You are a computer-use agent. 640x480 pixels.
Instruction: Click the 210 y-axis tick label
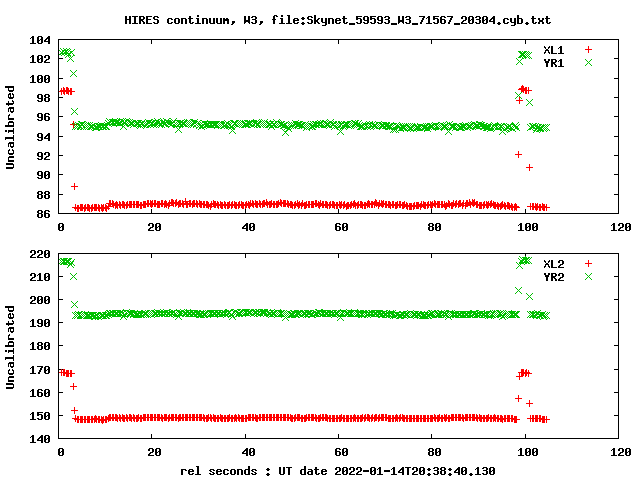(x=40, y=277)
